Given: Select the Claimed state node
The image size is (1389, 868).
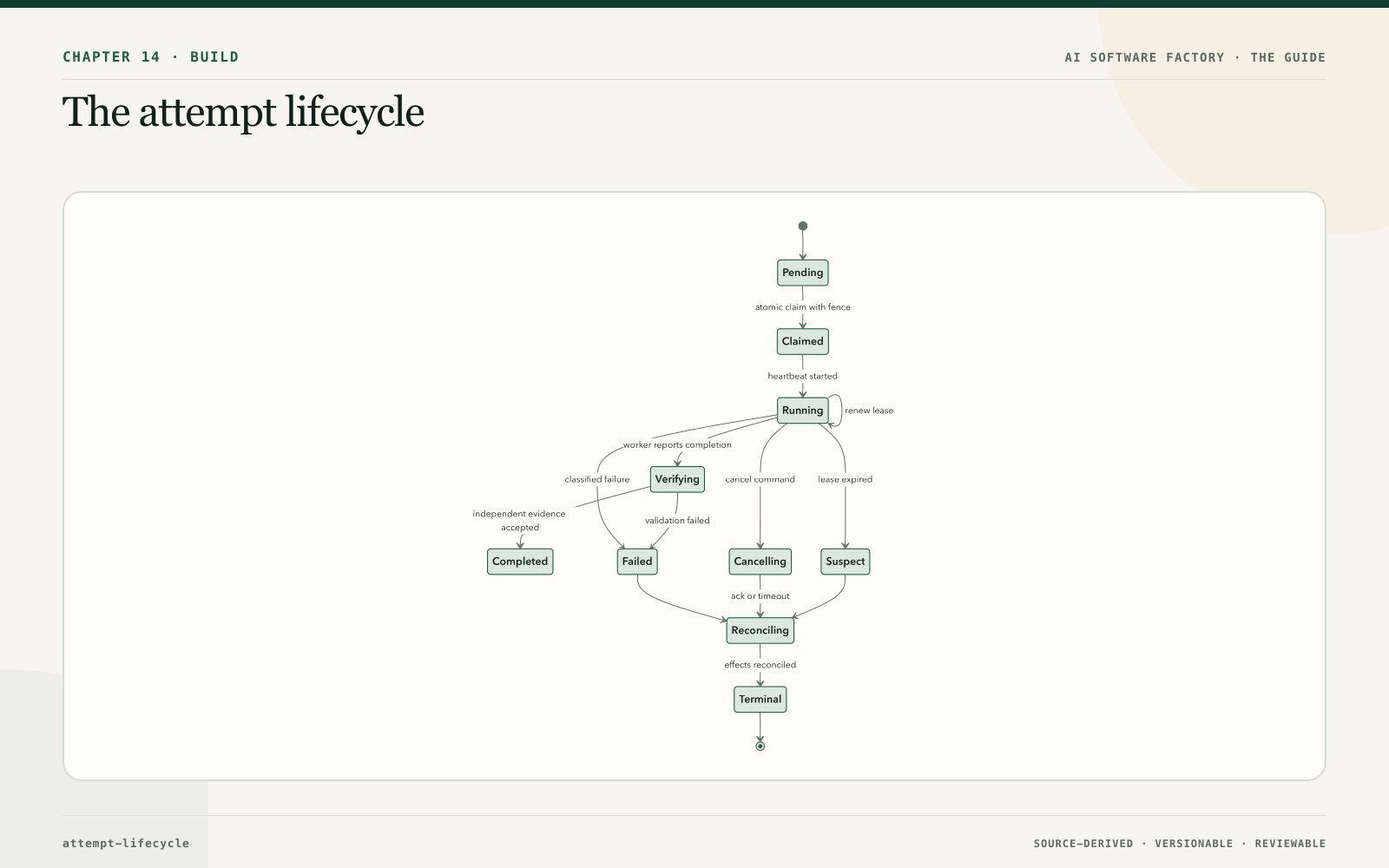Looking at the screenshot, I should (802, 341).
